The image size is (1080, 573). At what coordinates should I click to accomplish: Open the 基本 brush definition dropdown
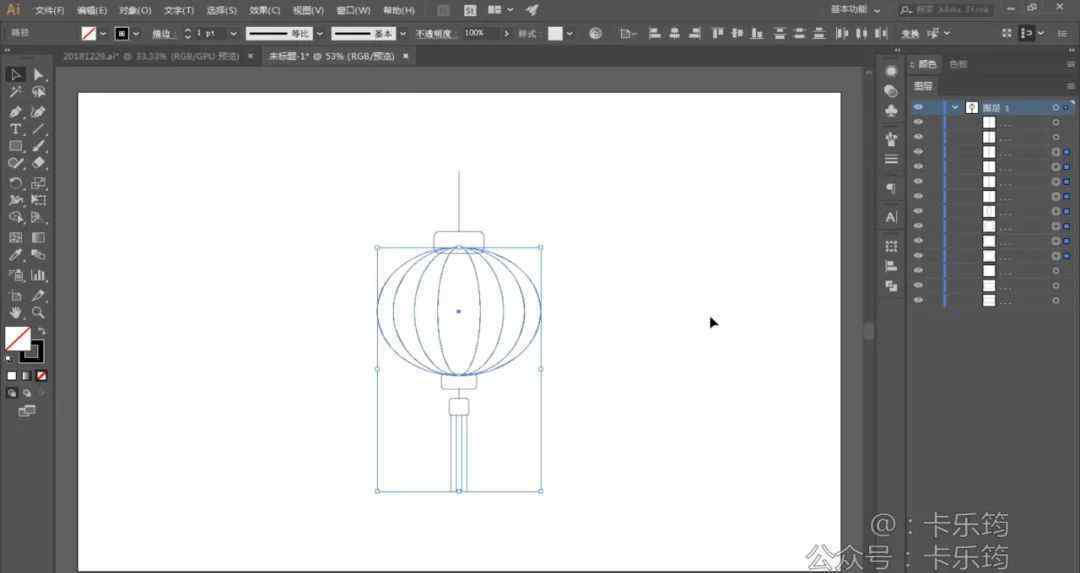(403, 34)
